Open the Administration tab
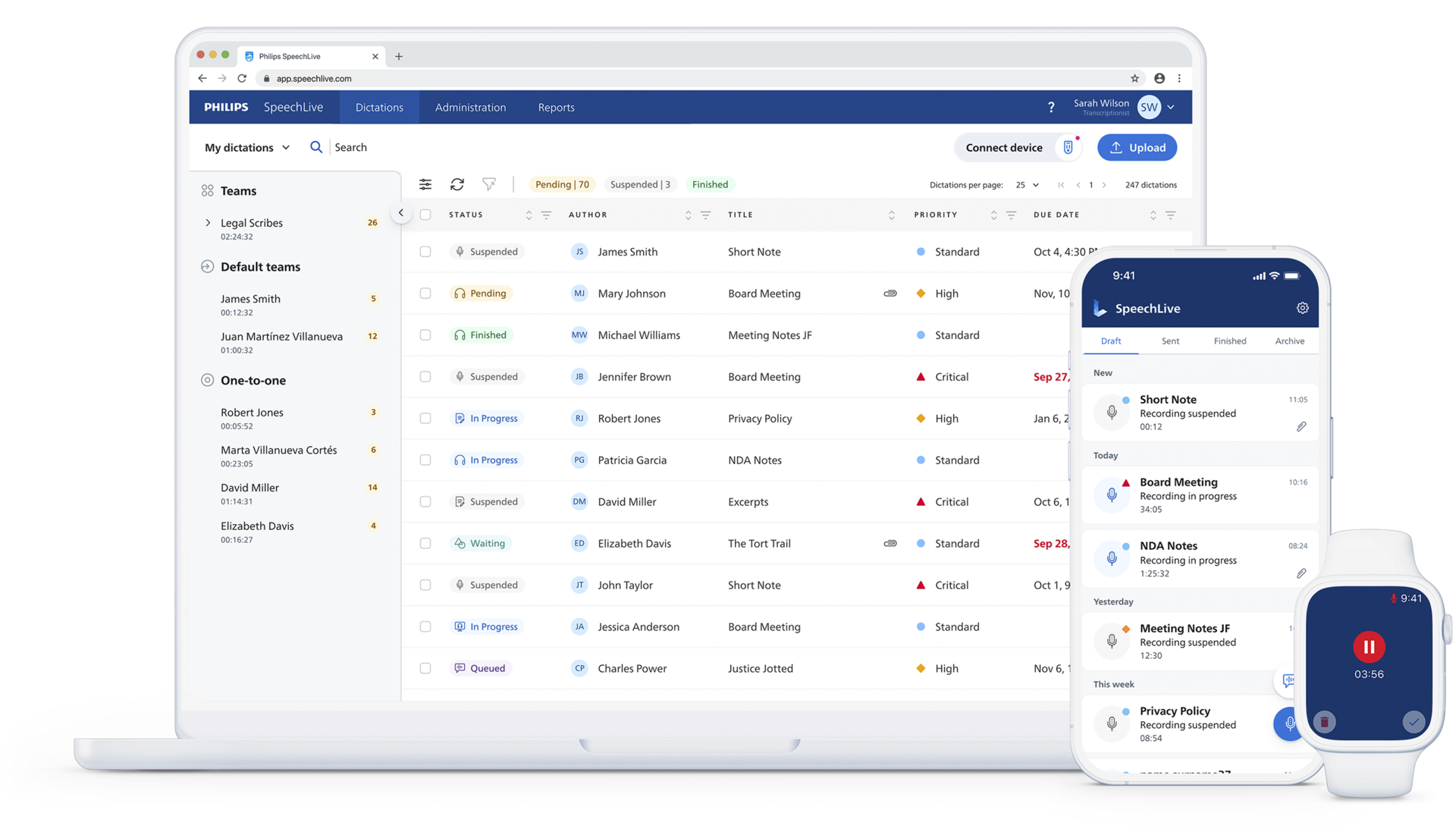Viewport: 1456px width, 826px height. tap(470, 108)
